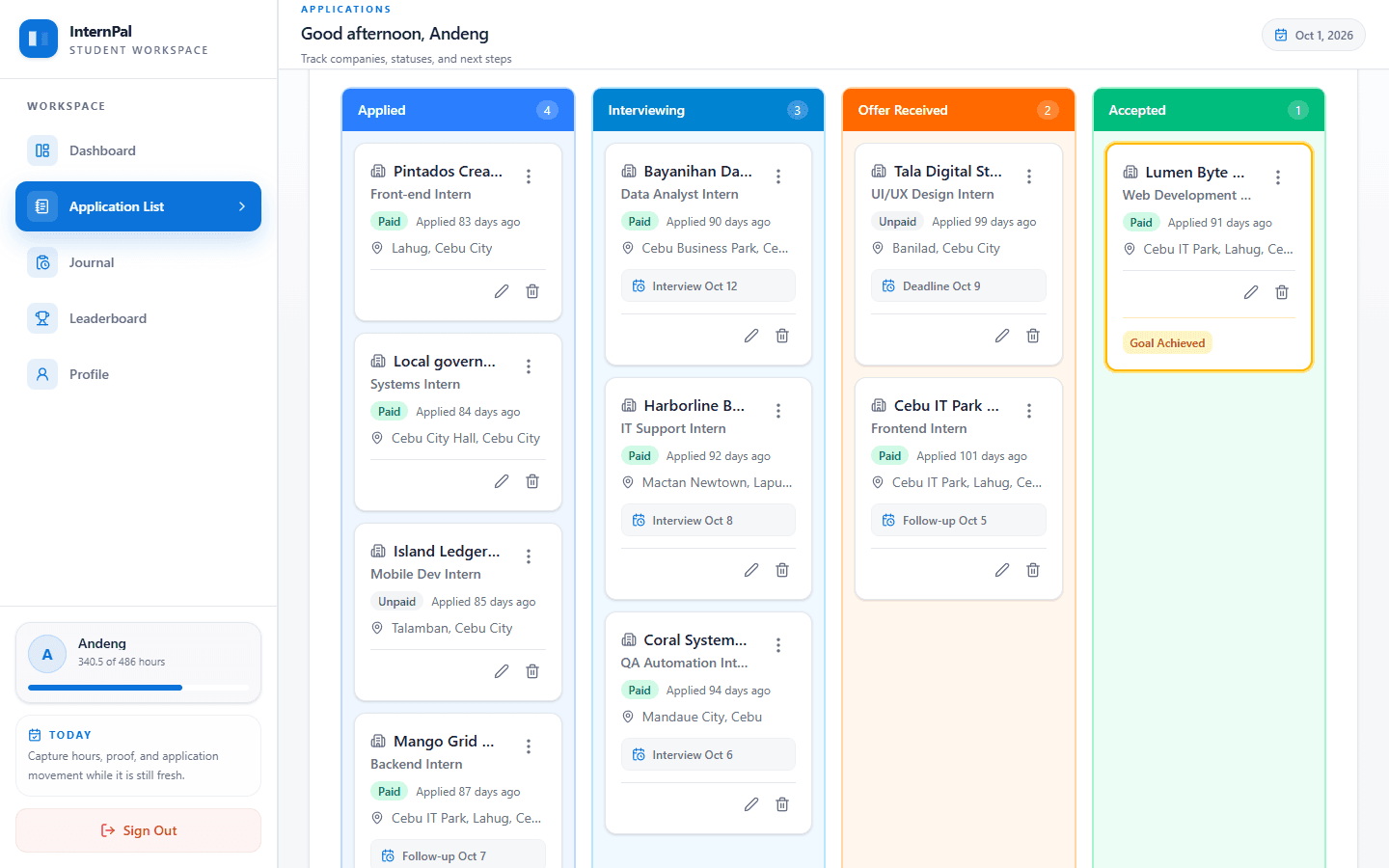Edit the Tala Digital UI/UX card
Viewport: 1389px width, 868px height.
(x=1002, y=336)
